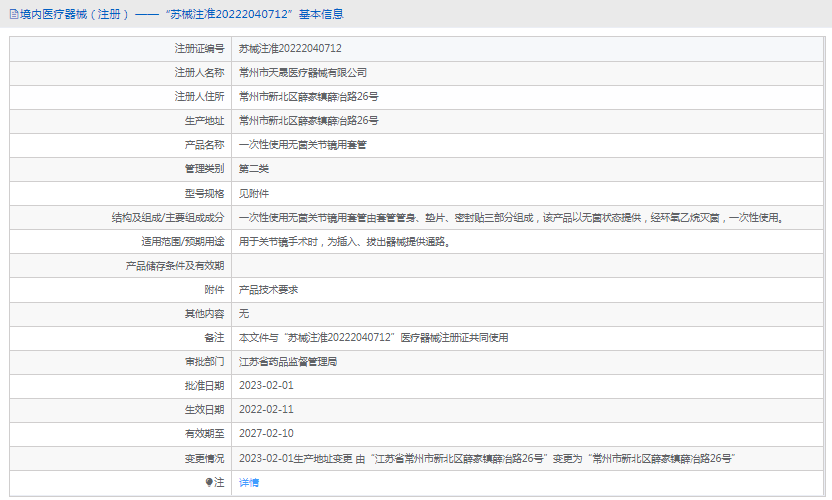This screenshot has height=500, width=832.
Task: Select effective date 2022-02-11
Action: (266, 409)
